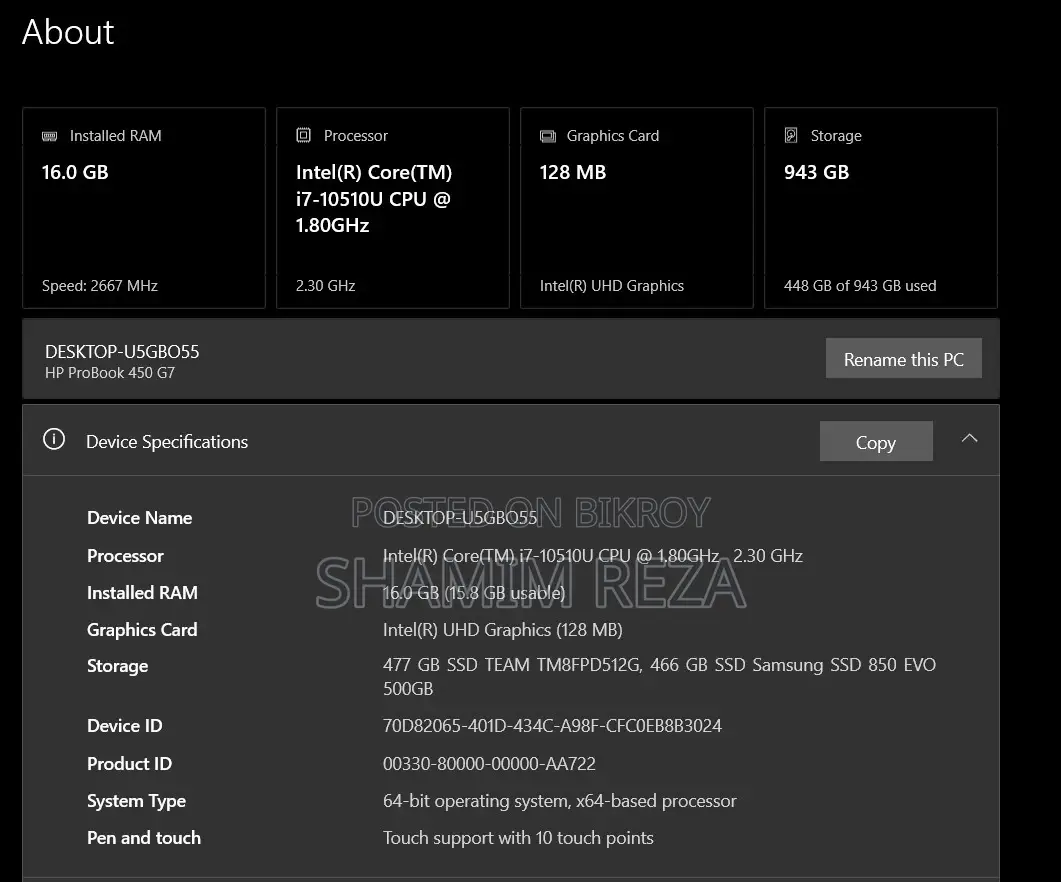Click the Installed RAM label in specifications
The image size is (1061, 882).
tap(142, 593)
